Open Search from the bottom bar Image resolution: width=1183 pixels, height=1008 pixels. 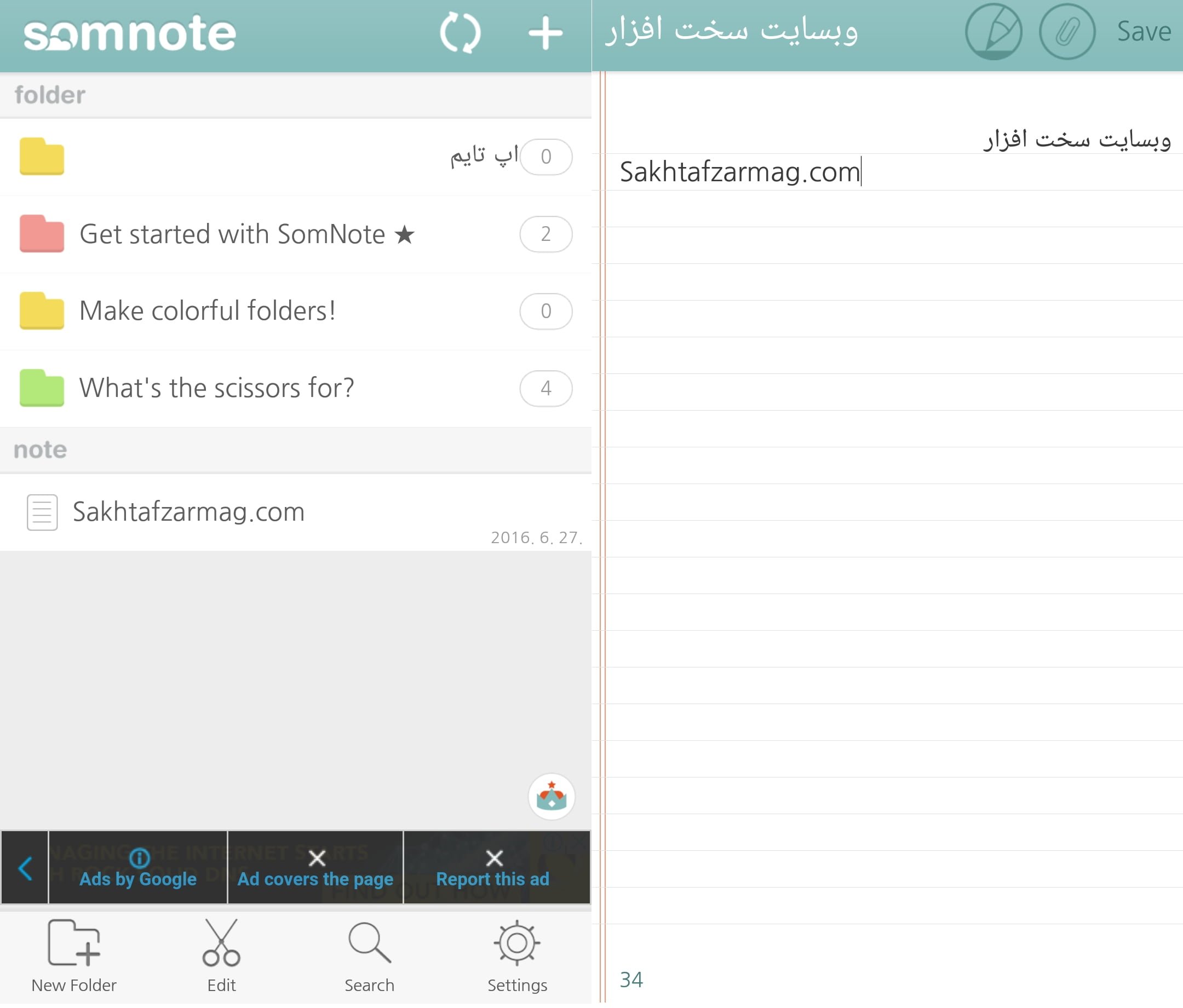pos(369,944)
